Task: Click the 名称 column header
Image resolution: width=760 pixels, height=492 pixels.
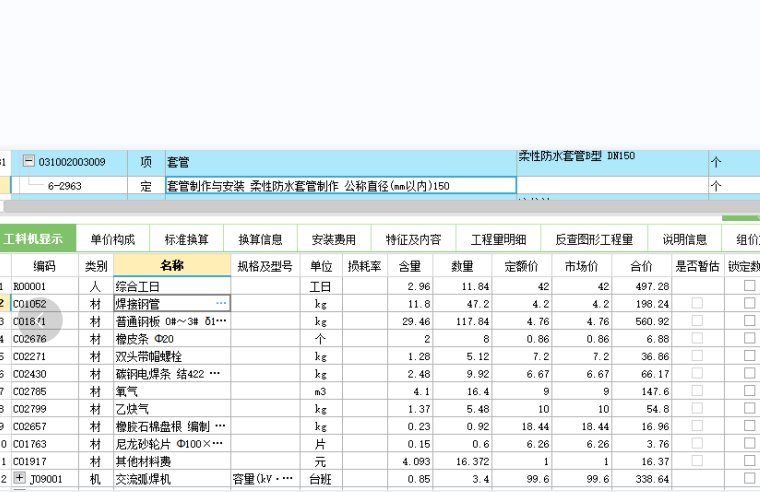Action: coord(172,266)
